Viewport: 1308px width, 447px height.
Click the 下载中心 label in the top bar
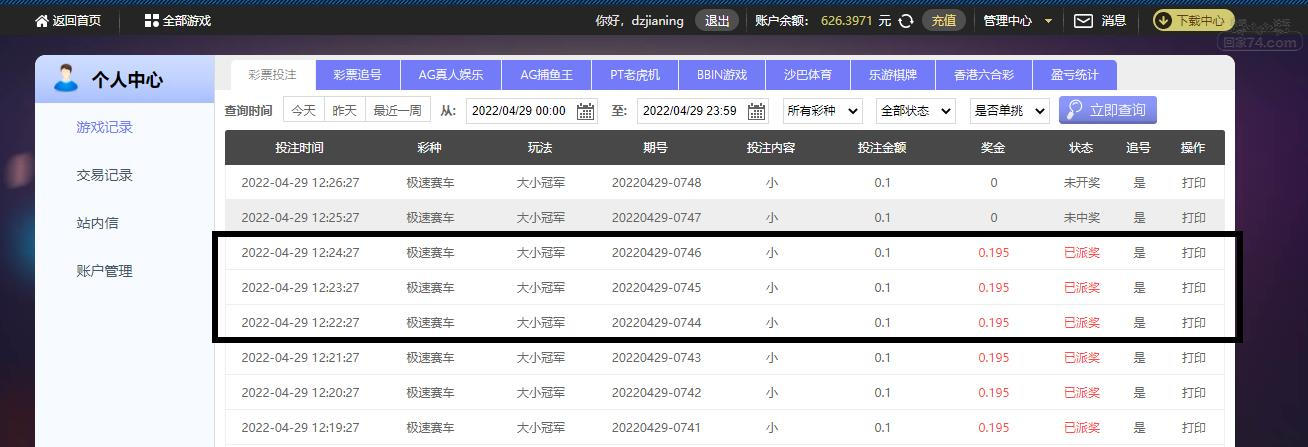1200,20
